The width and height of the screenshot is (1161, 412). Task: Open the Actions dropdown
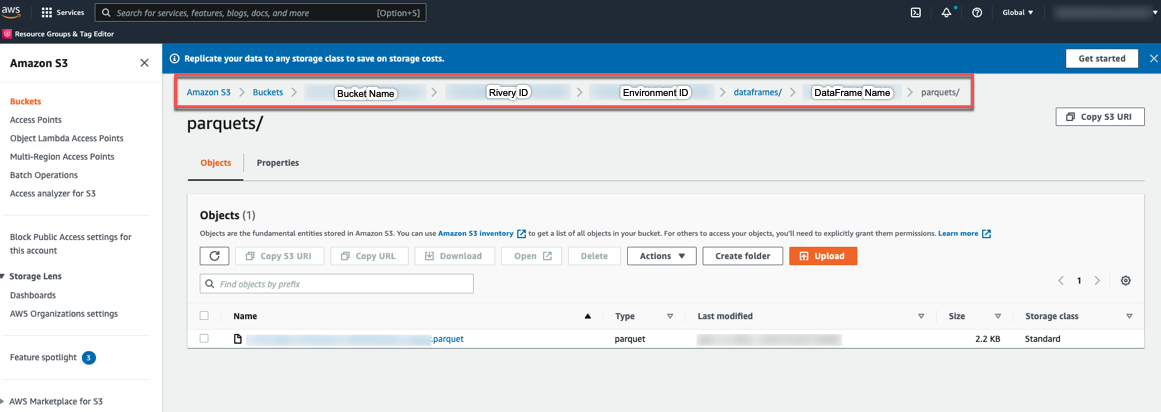coord(661,256)
